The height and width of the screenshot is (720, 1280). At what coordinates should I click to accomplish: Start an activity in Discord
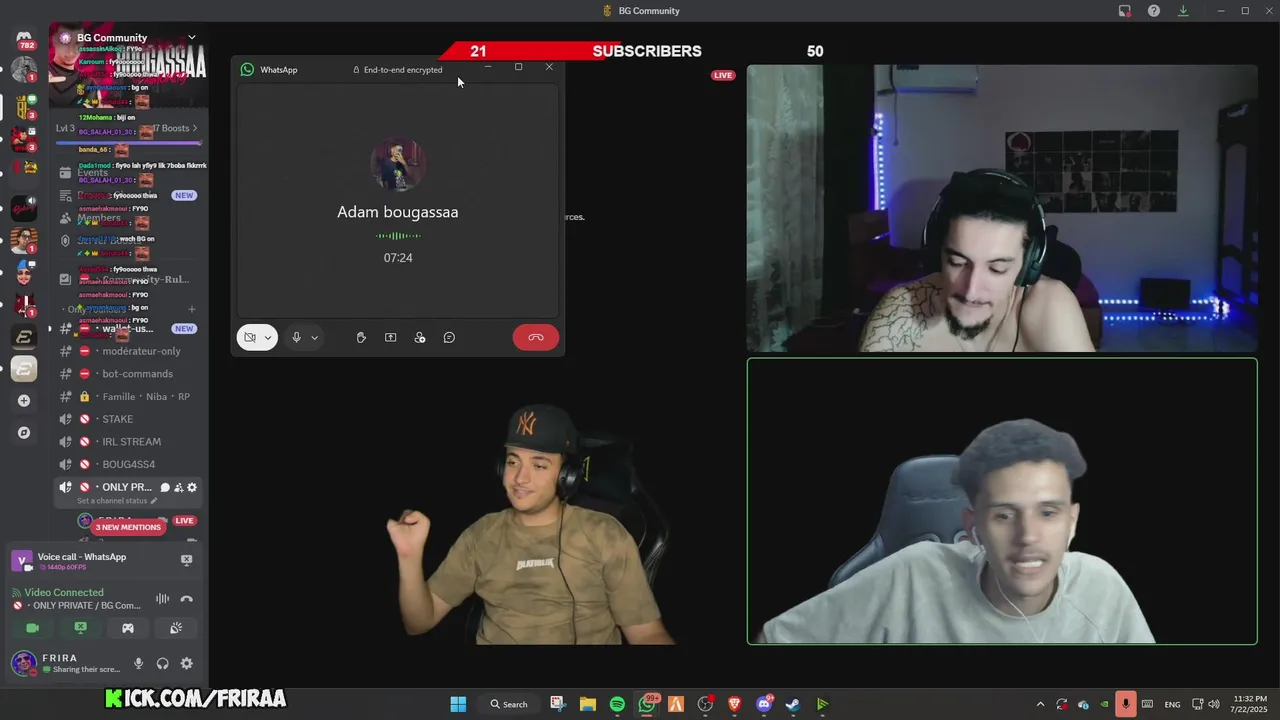128,628
